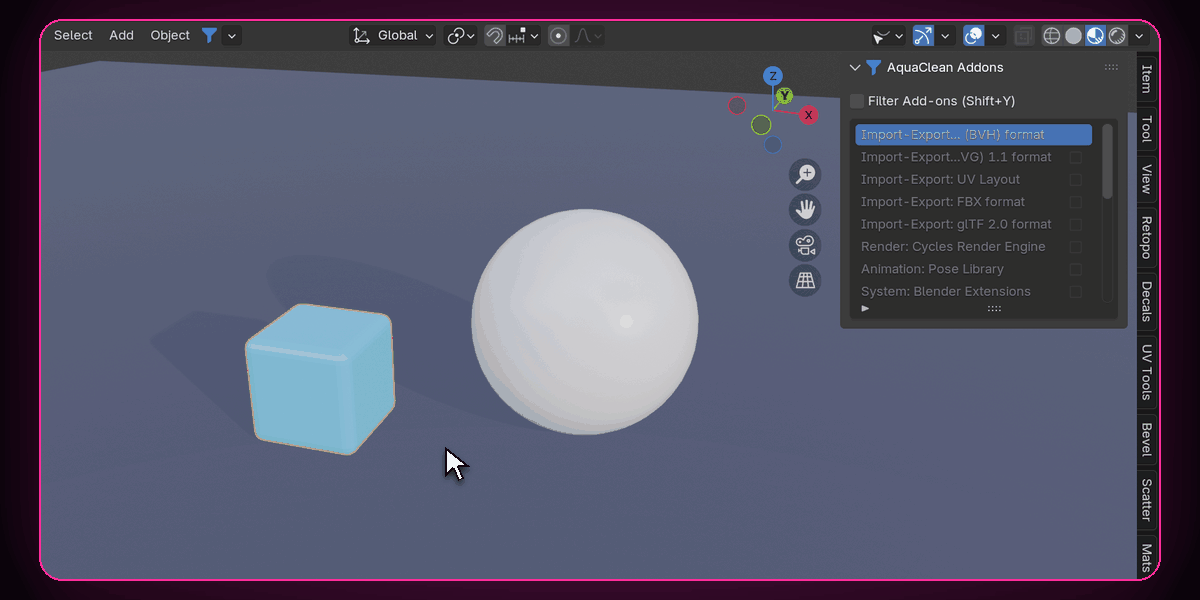
Task: Open the snapping options dropdown
Action: (524, 35)
